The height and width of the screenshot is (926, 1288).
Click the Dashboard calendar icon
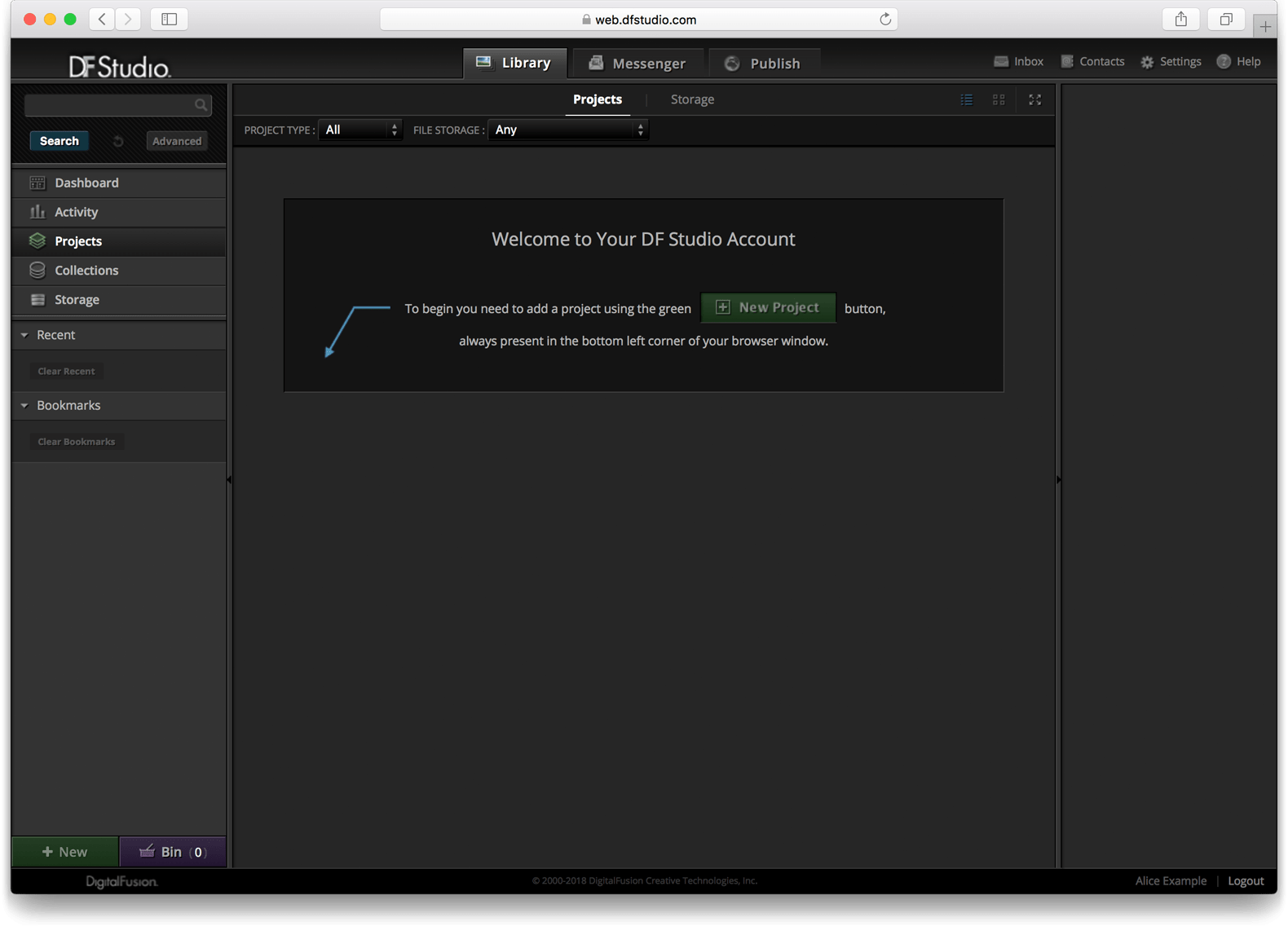coord(37,183)
